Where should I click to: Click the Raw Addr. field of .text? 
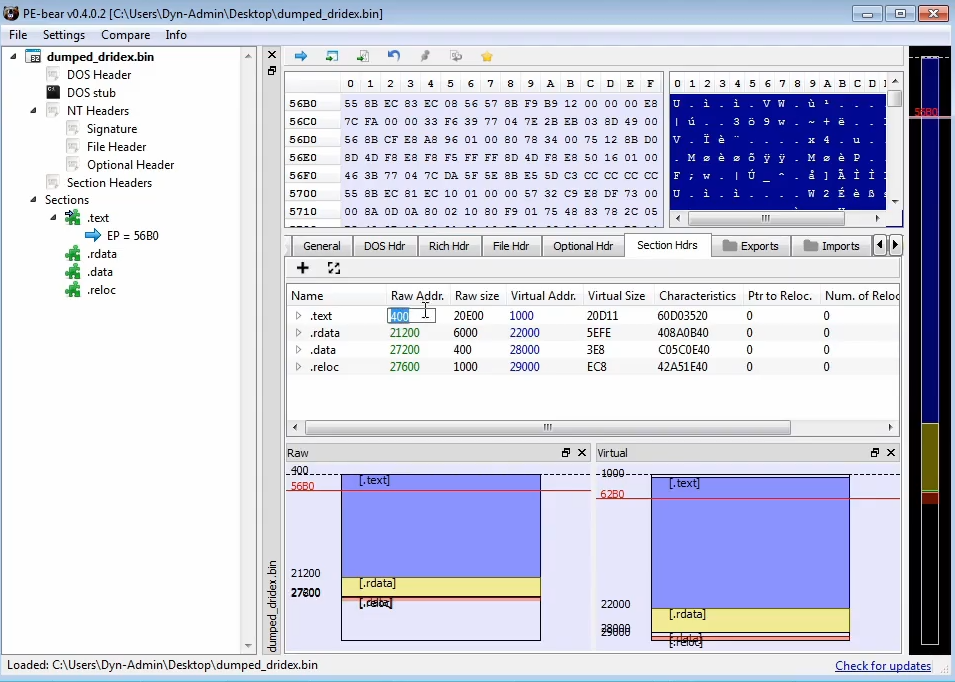point(411,316)
